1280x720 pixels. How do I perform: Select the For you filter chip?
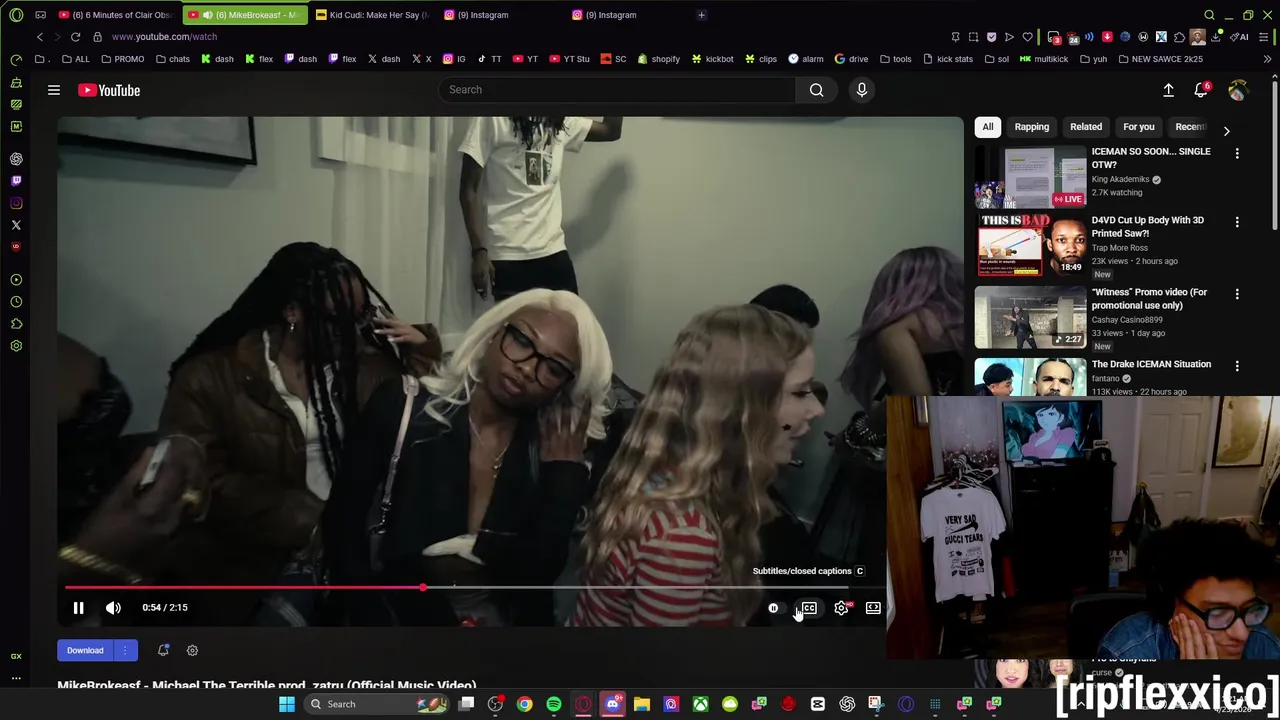tap(1138, 127)
